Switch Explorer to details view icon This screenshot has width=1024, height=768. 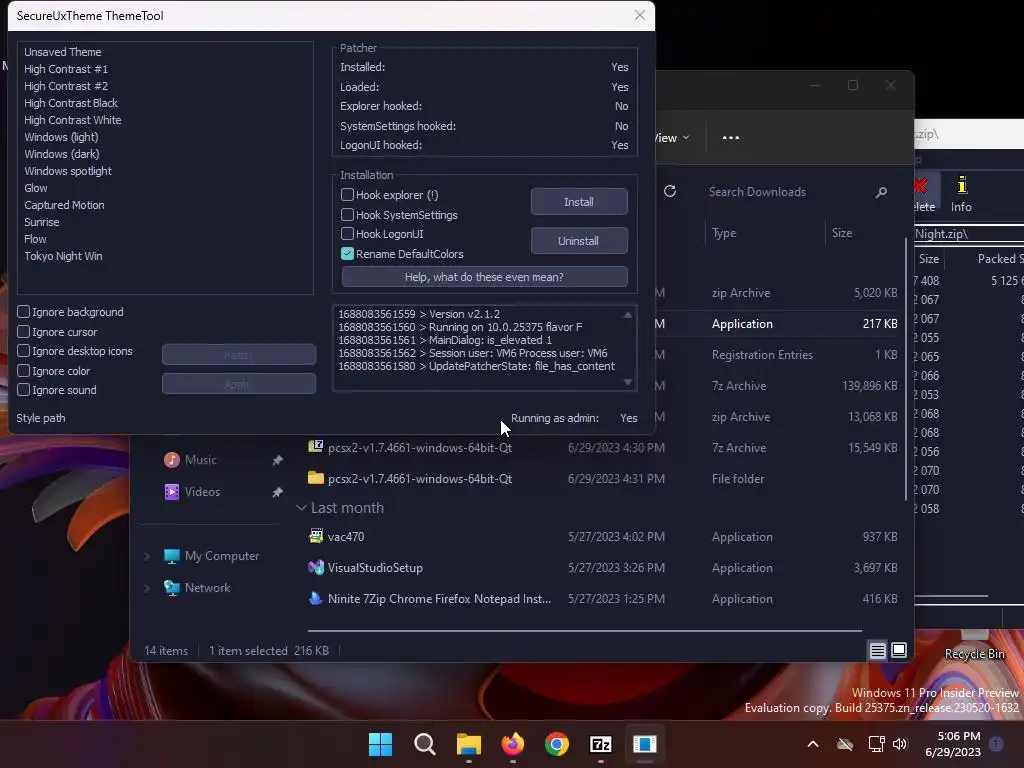coord(878,650)
